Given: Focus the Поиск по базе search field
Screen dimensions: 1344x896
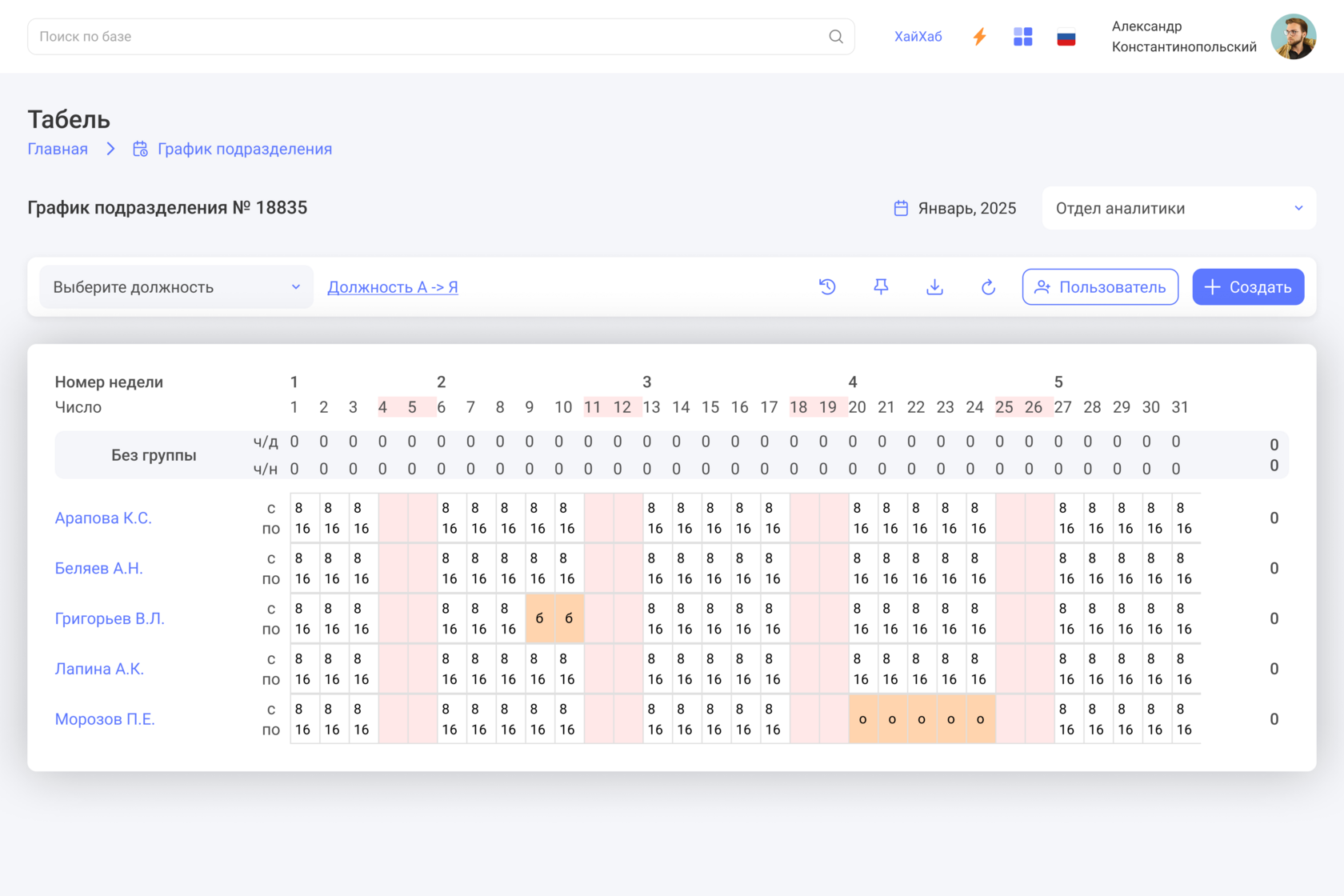Looking at the screenshot, I should tap(424, 37).
